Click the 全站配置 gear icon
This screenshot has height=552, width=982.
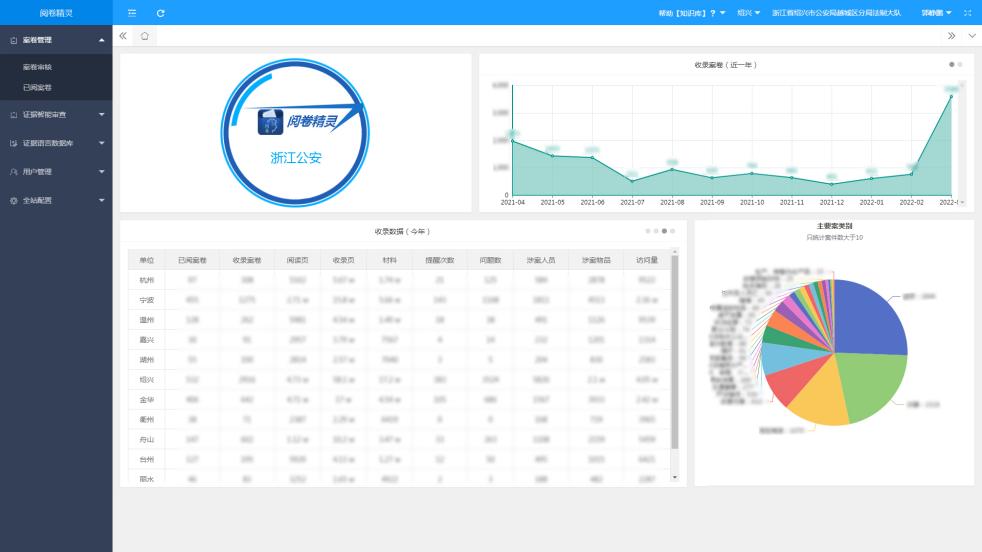click(x=14, y=200)
